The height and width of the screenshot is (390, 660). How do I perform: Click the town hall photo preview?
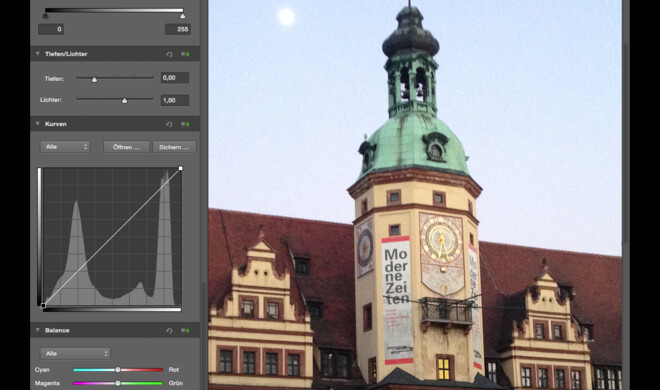pyautogui.click(x=415, y=195)
